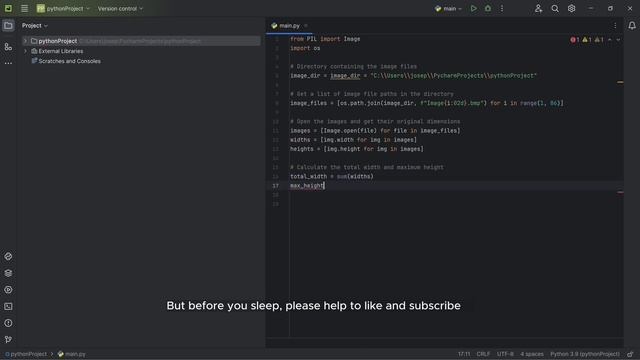Click the error stripe mark near line 17
The image size is (640, 360).
[620, 192]
